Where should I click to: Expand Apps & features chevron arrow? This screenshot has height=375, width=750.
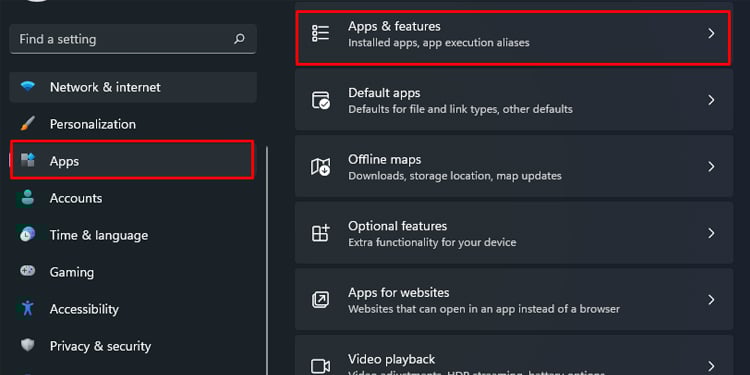pos(711,33)
